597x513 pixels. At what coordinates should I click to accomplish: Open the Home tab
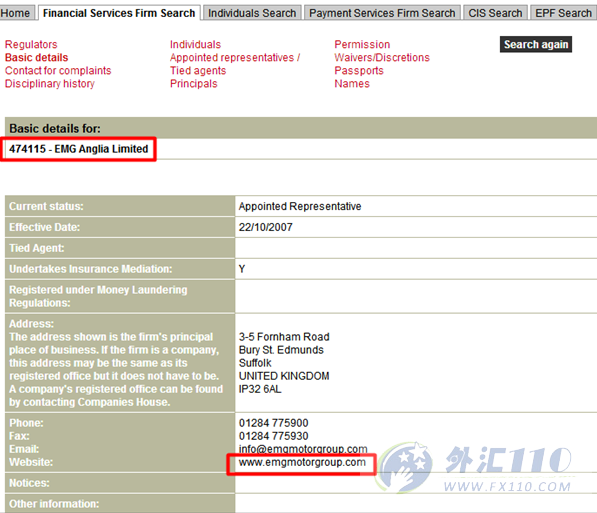[15, 13]
